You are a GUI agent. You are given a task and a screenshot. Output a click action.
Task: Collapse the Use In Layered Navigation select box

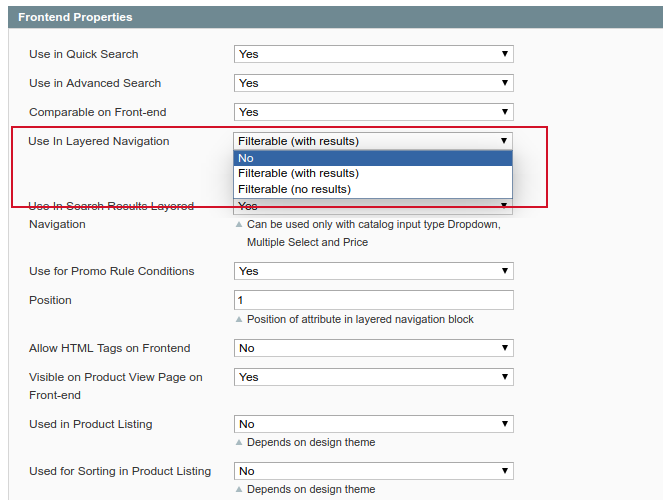(373, 141)
